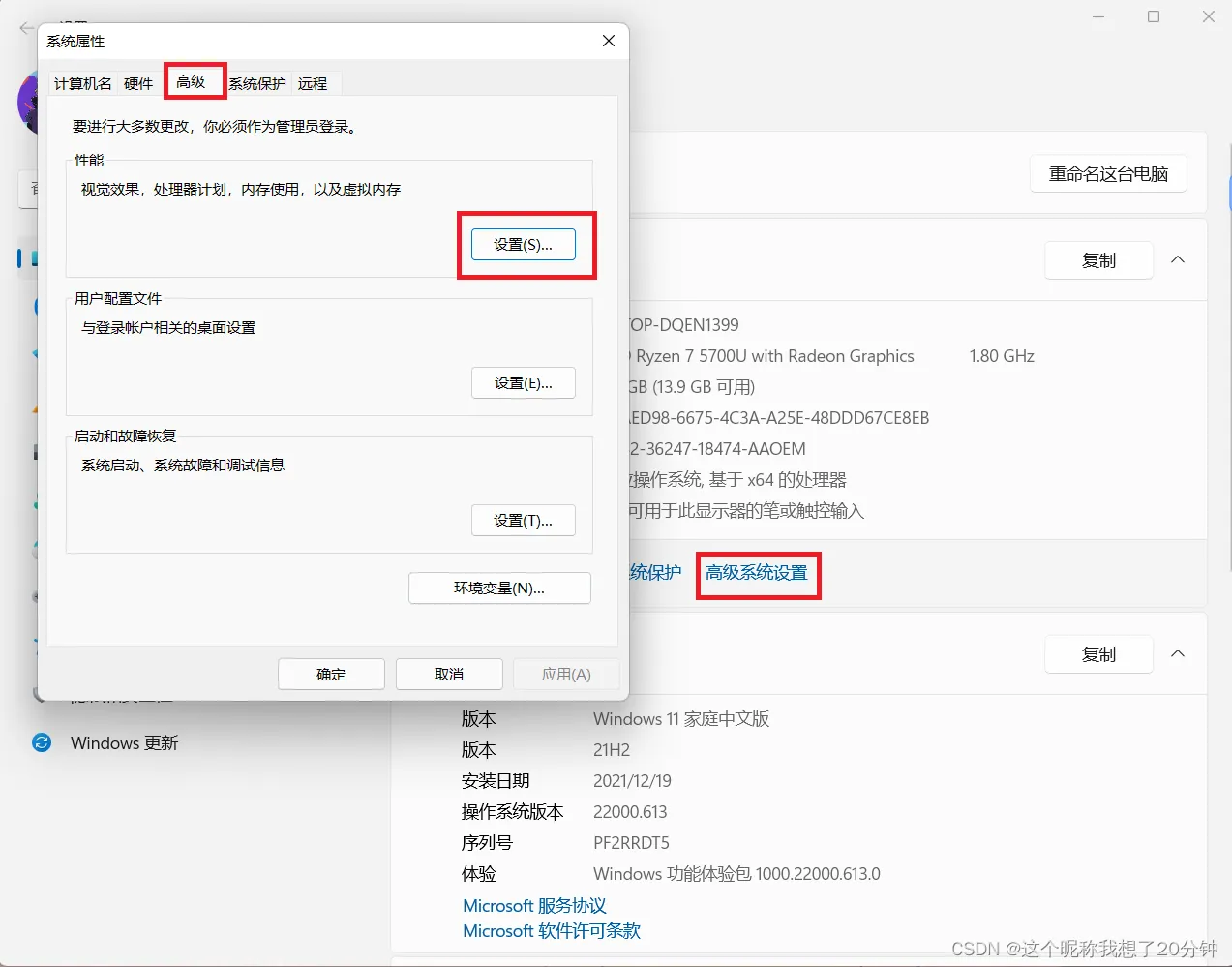Switch to the 系统保护 tab
Viewport: 1232px width, 967px height.
[x=257, y=83]
